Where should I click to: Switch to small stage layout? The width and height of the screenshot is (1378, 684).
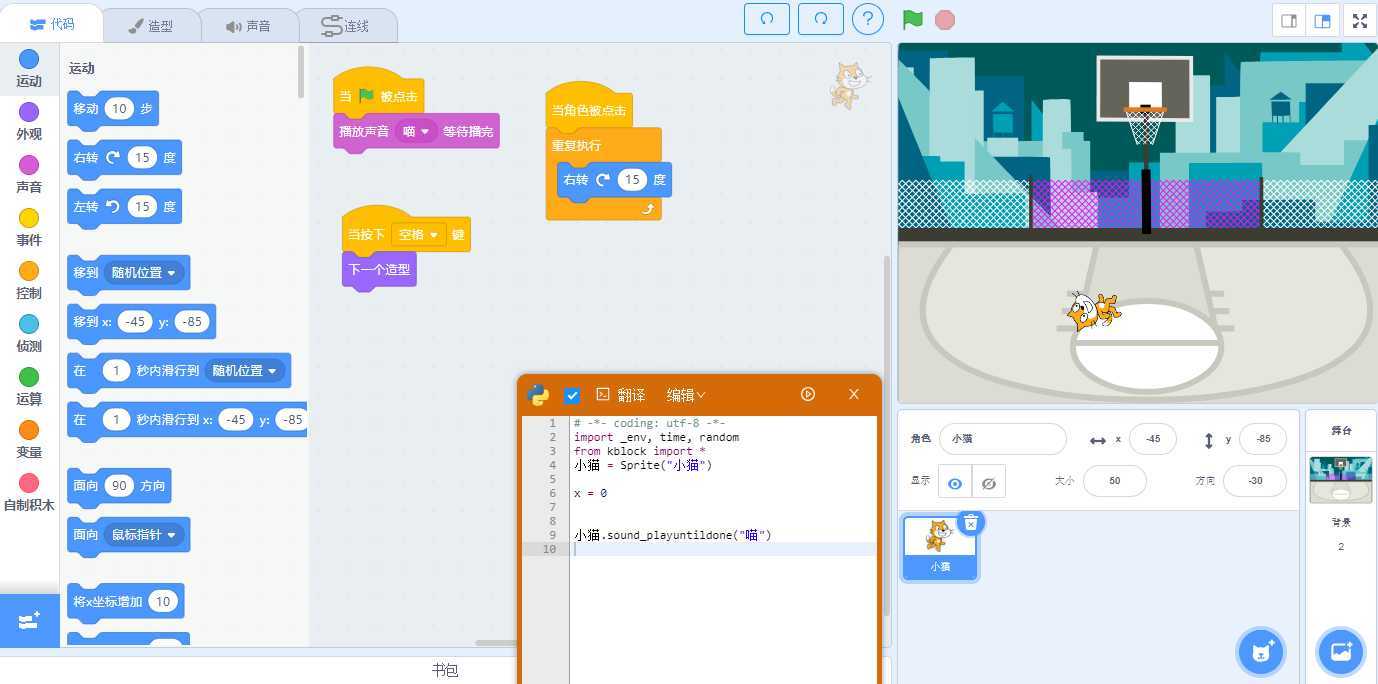(1289, 21)
